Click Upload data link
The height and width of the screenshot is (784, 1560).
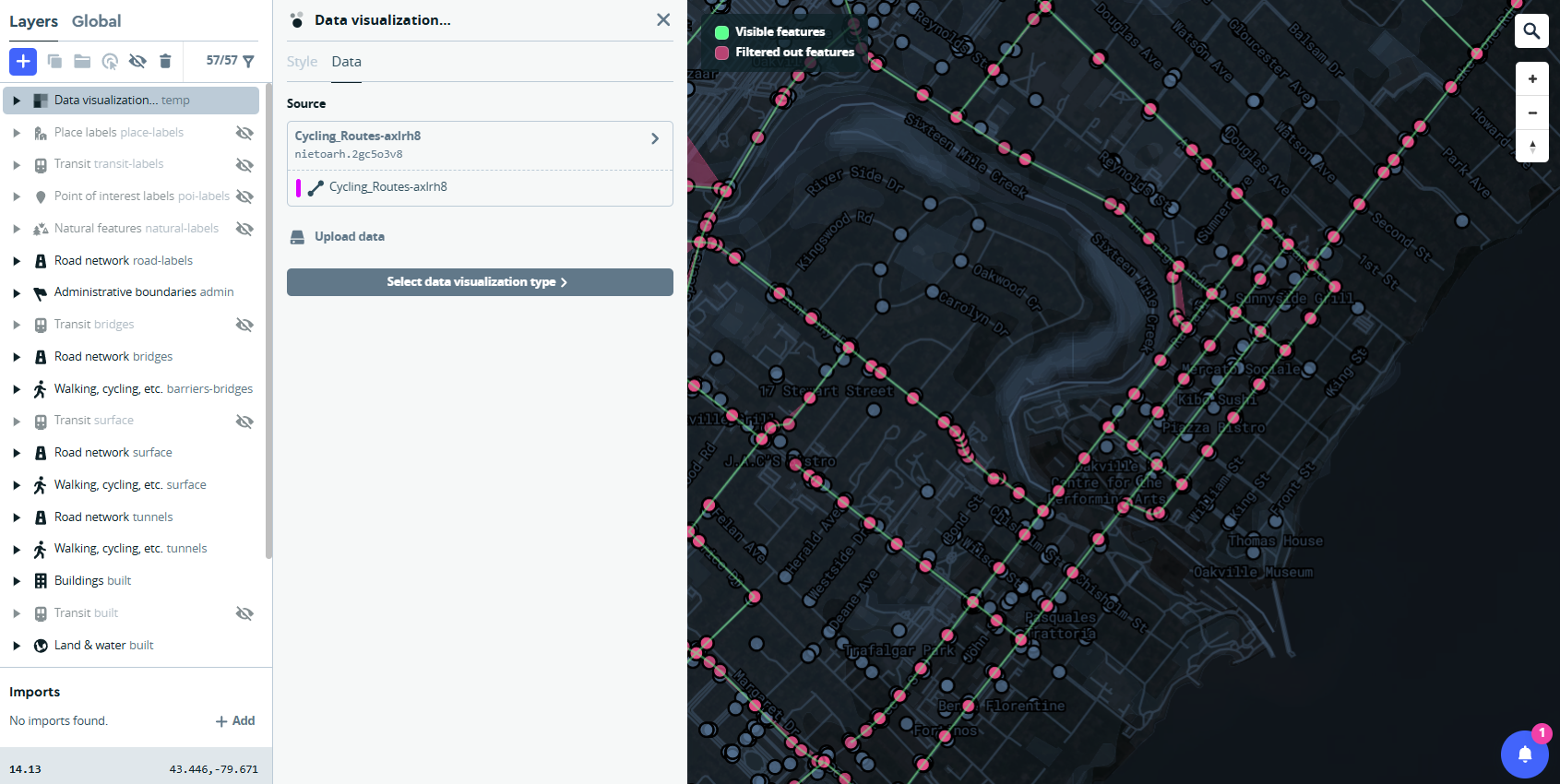(350, 237)
